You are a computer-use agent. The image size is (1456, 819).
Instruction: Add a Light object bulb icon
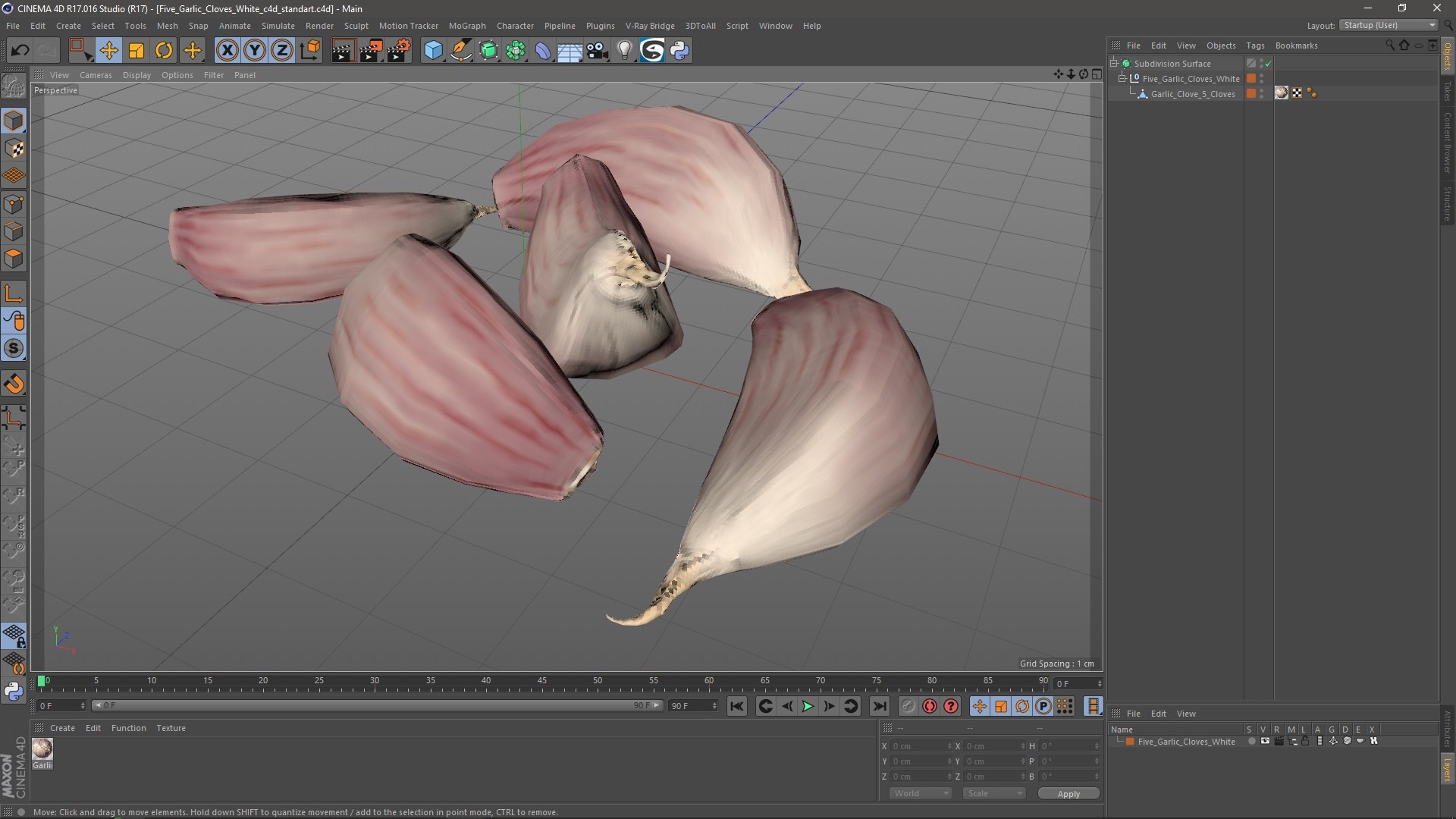(624, 51)
